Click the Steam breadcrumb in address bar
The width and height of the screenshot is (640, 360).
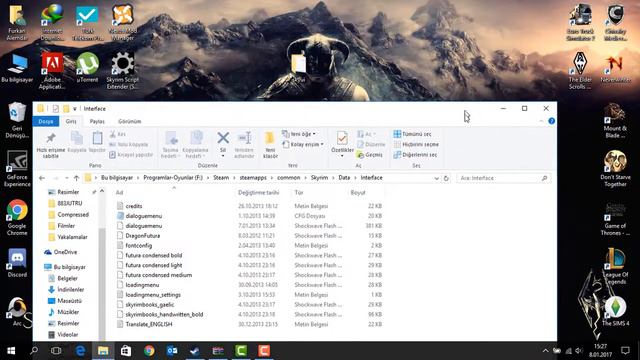click(x=221, y=178)
